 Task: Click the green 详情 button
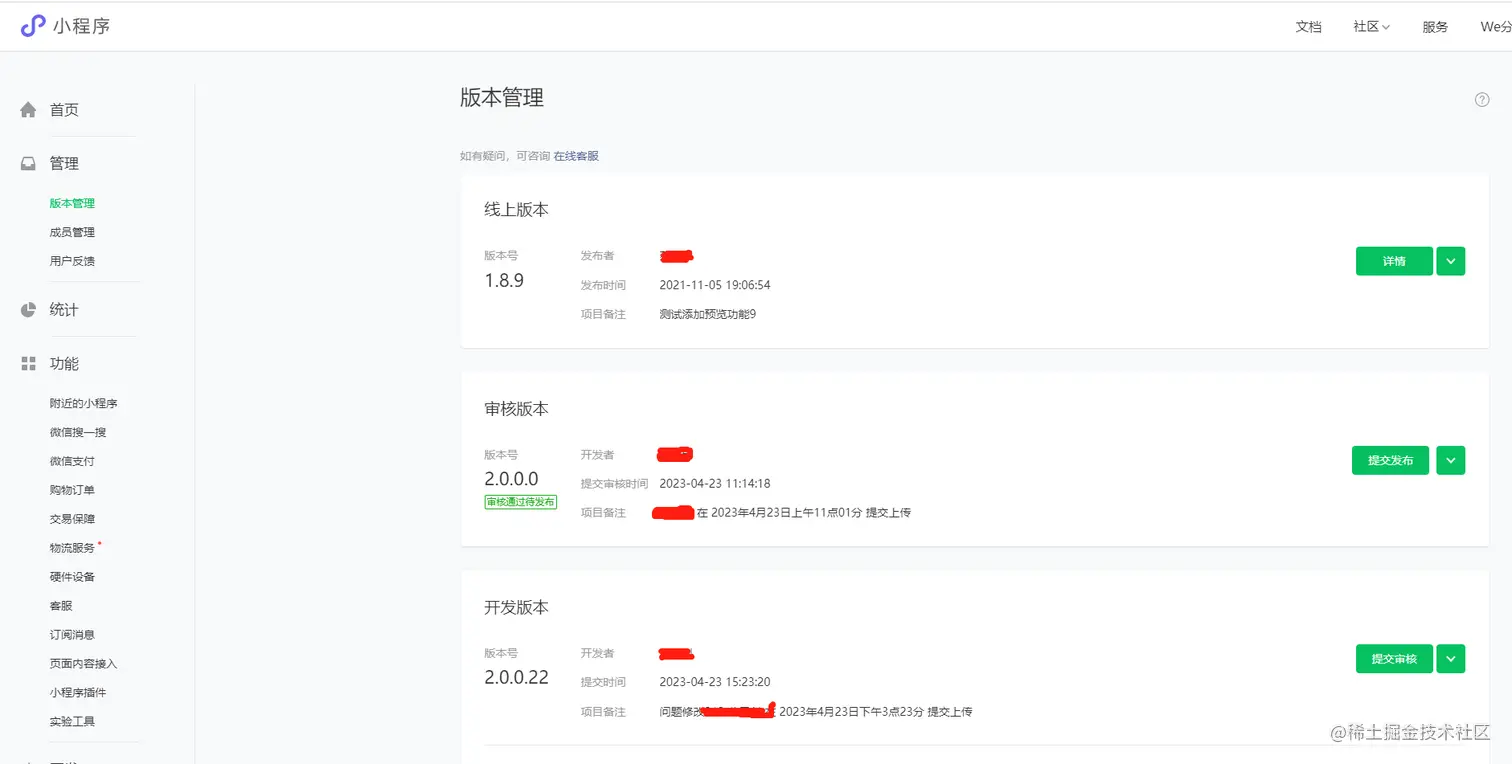tap(1394, 261)
